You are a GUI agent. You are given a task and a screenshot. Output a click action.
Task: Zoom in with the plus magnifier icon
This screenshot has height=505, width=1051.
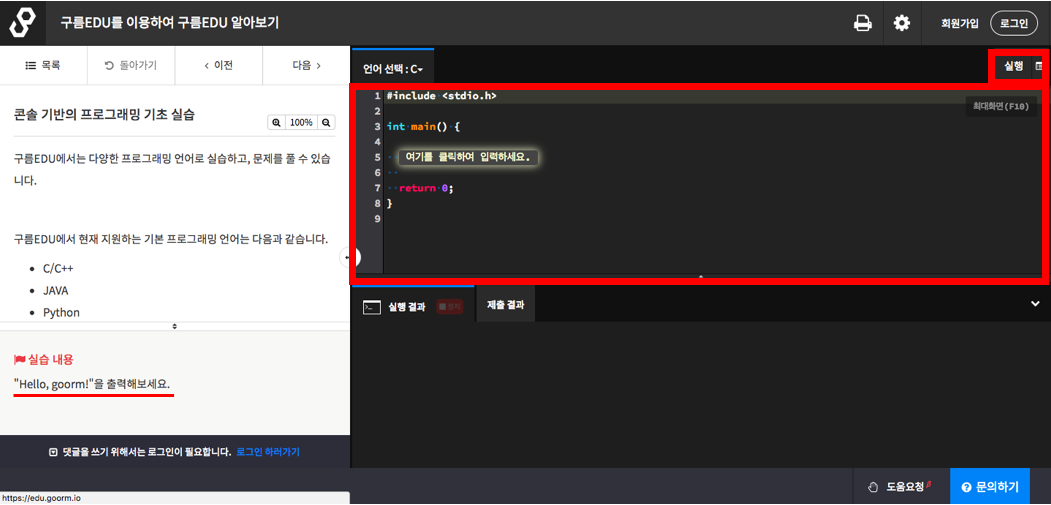coord(276,123)
